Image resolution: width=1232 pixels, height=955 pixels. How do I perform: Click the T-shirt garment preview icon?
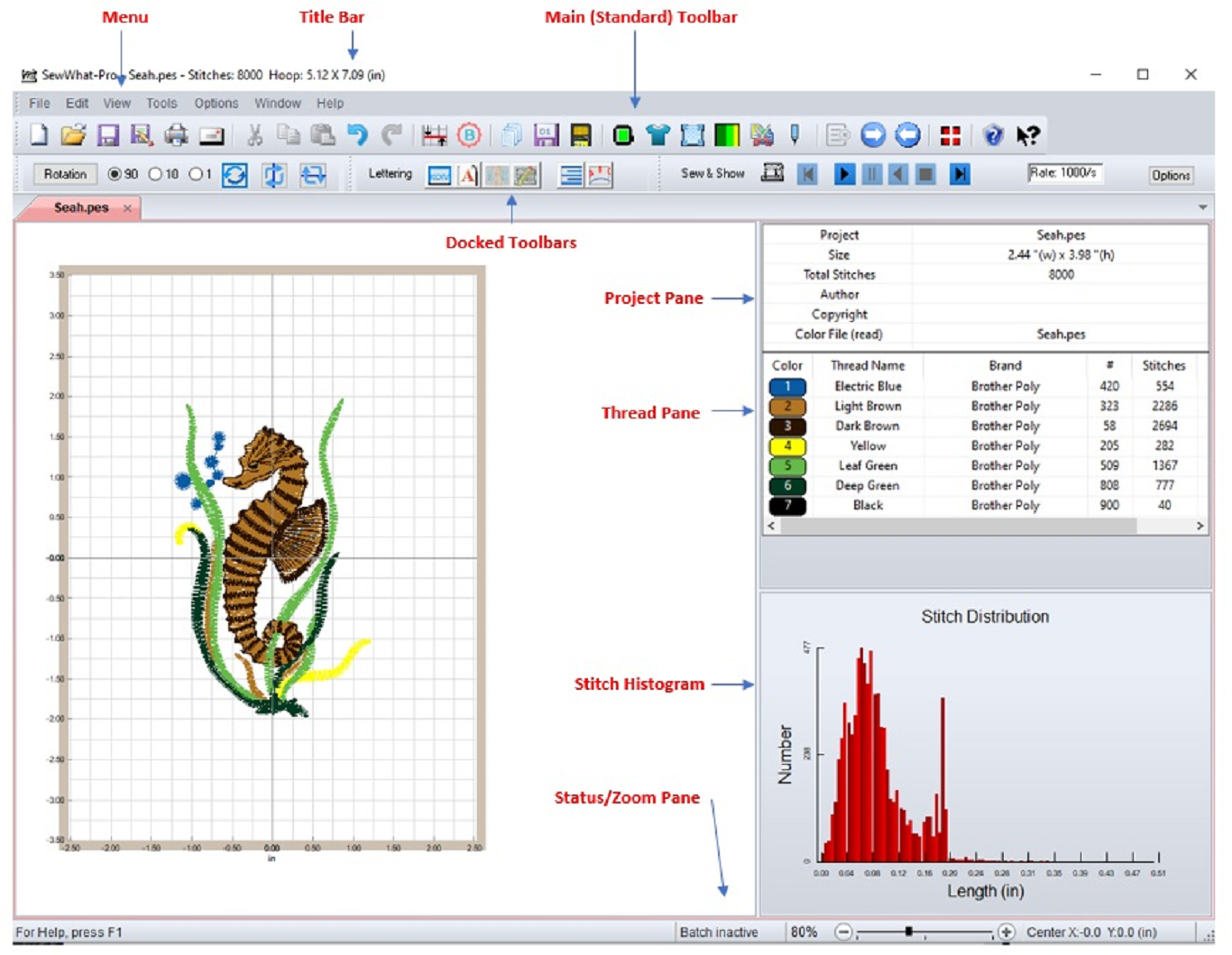(657, 134)
